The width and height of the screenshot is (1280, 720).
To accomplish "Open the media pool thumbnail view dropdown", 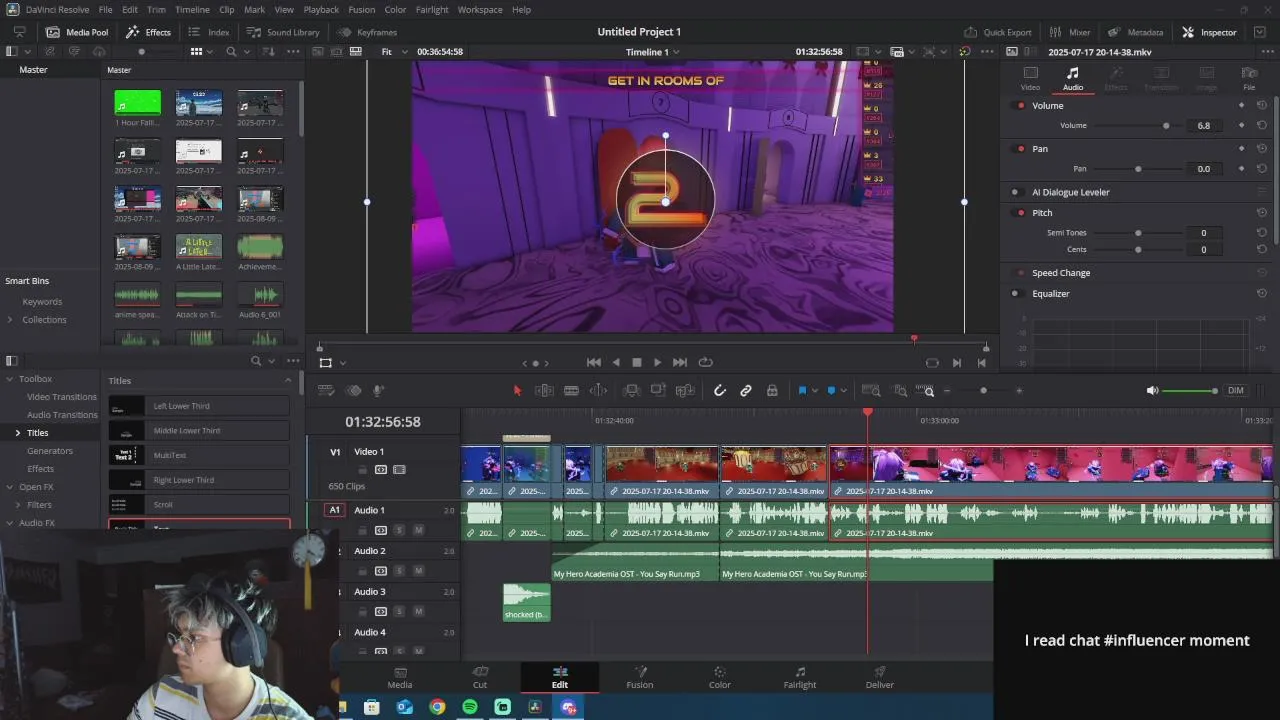I will (210, 51).
